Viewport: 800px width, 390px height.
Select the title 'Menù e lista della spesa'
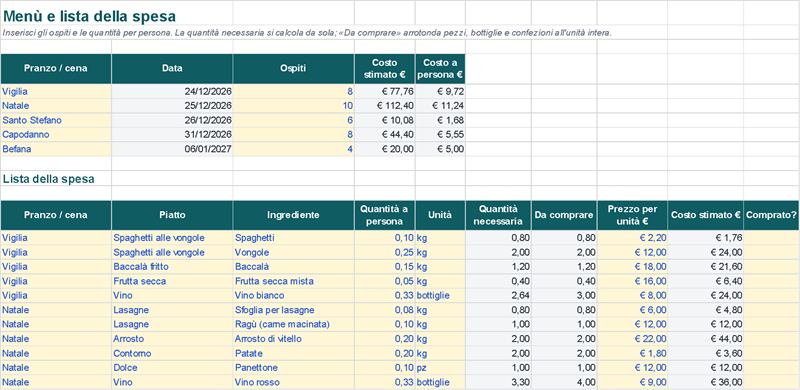click(x=89, y=16)
